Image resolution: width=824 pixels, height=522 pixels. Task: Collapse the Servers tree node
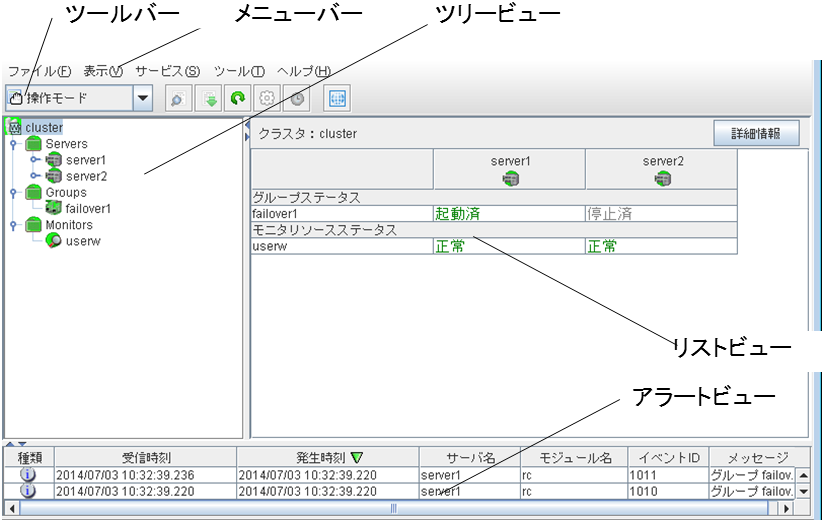pyautogui.click(x=12, y=144)
